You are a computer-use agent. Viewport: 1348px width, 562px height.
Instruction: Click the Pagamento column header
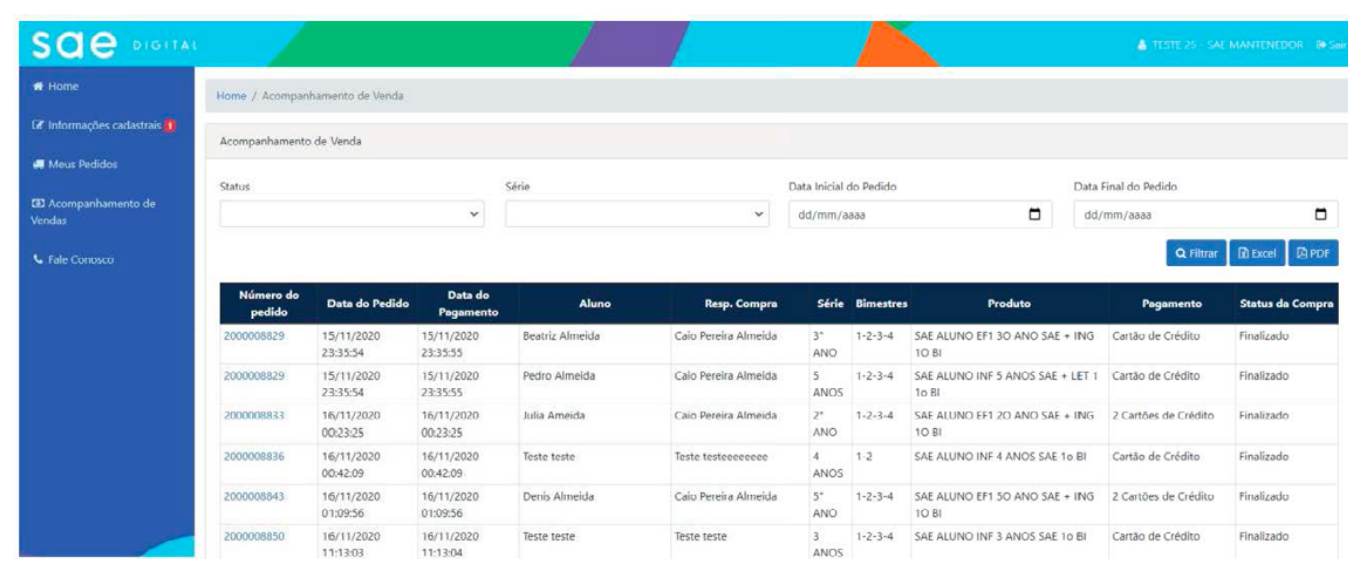point(1172,303)
